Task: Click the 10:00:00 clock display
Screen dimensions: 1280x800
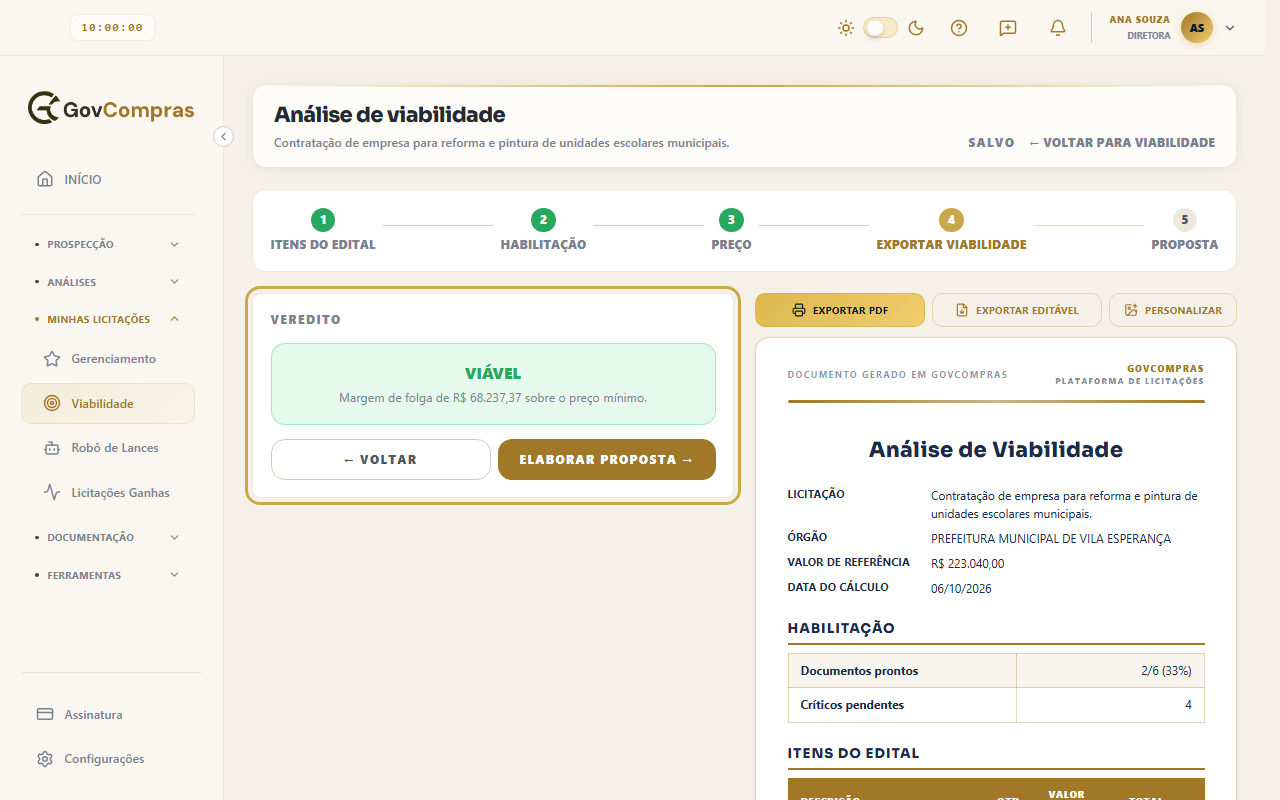Action: pos(112,28)
